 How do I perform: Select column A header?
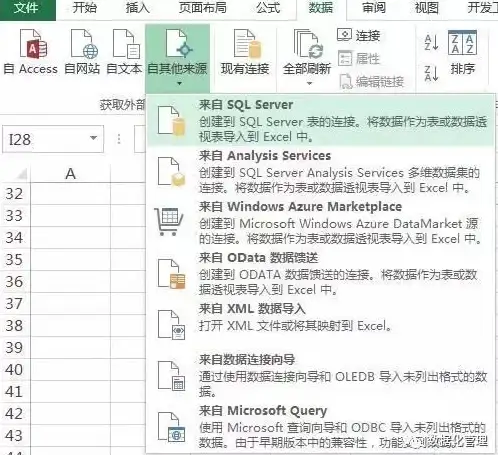coord(70,174)
